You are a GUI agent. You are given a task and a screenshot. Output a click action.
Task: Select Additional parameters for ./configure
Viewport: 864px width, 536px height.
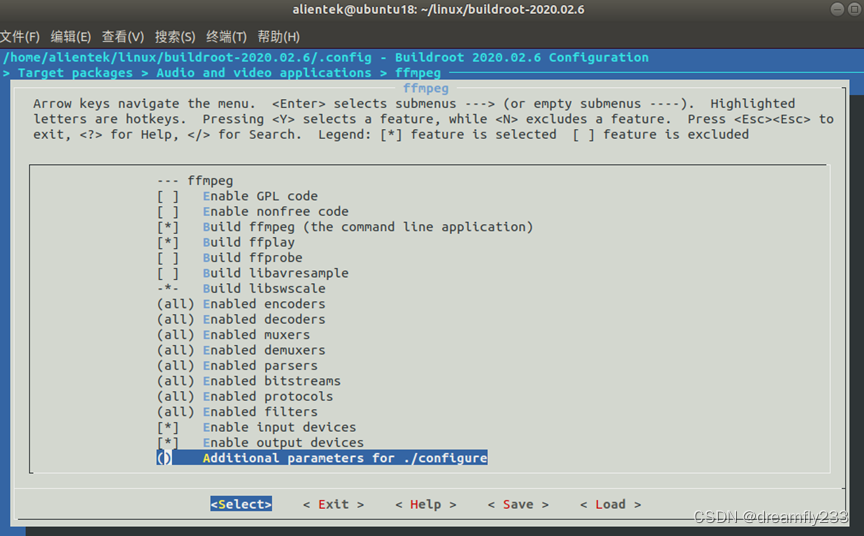[322, 458]
